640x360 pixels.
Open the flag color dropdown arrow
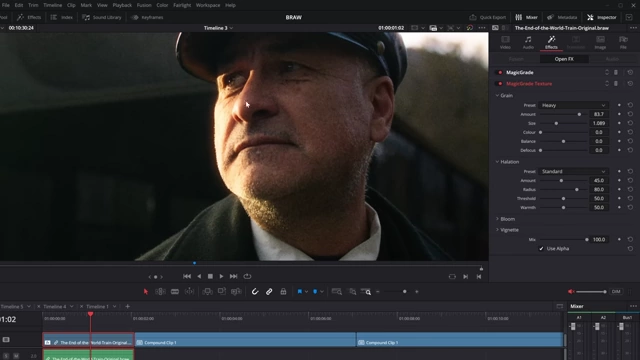coord(306,292)
